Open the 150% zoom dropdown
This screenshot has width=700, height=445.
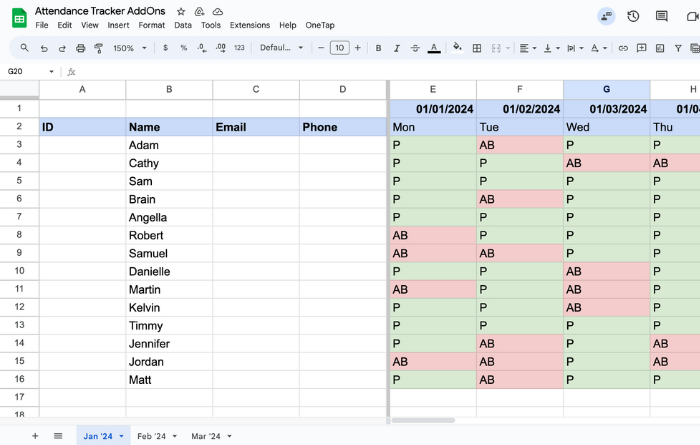click(x=130, y=48)
